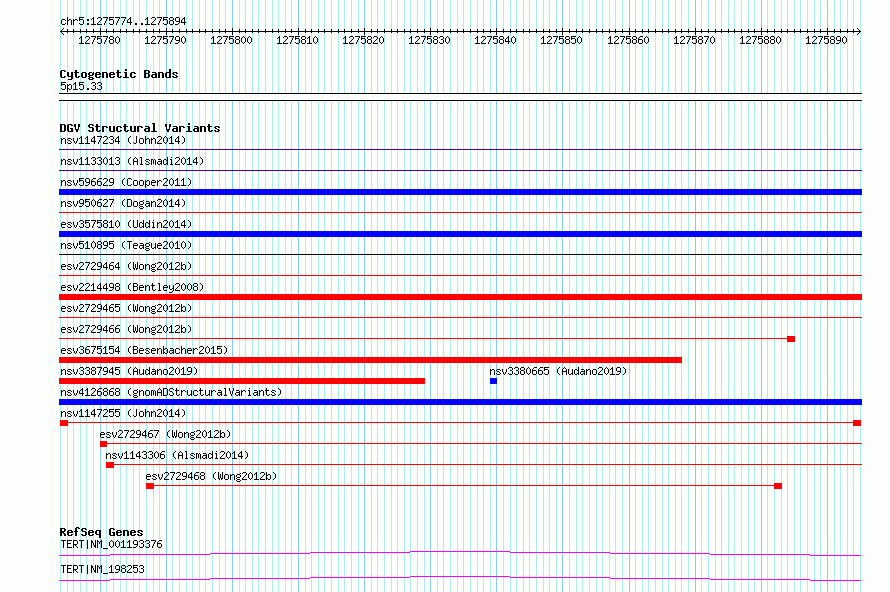Viewport: 890px width, 592px height.
Task: Open esv3575810 (Uddin2014) variant
Action: pyautogui.click(x=126, y=224)
